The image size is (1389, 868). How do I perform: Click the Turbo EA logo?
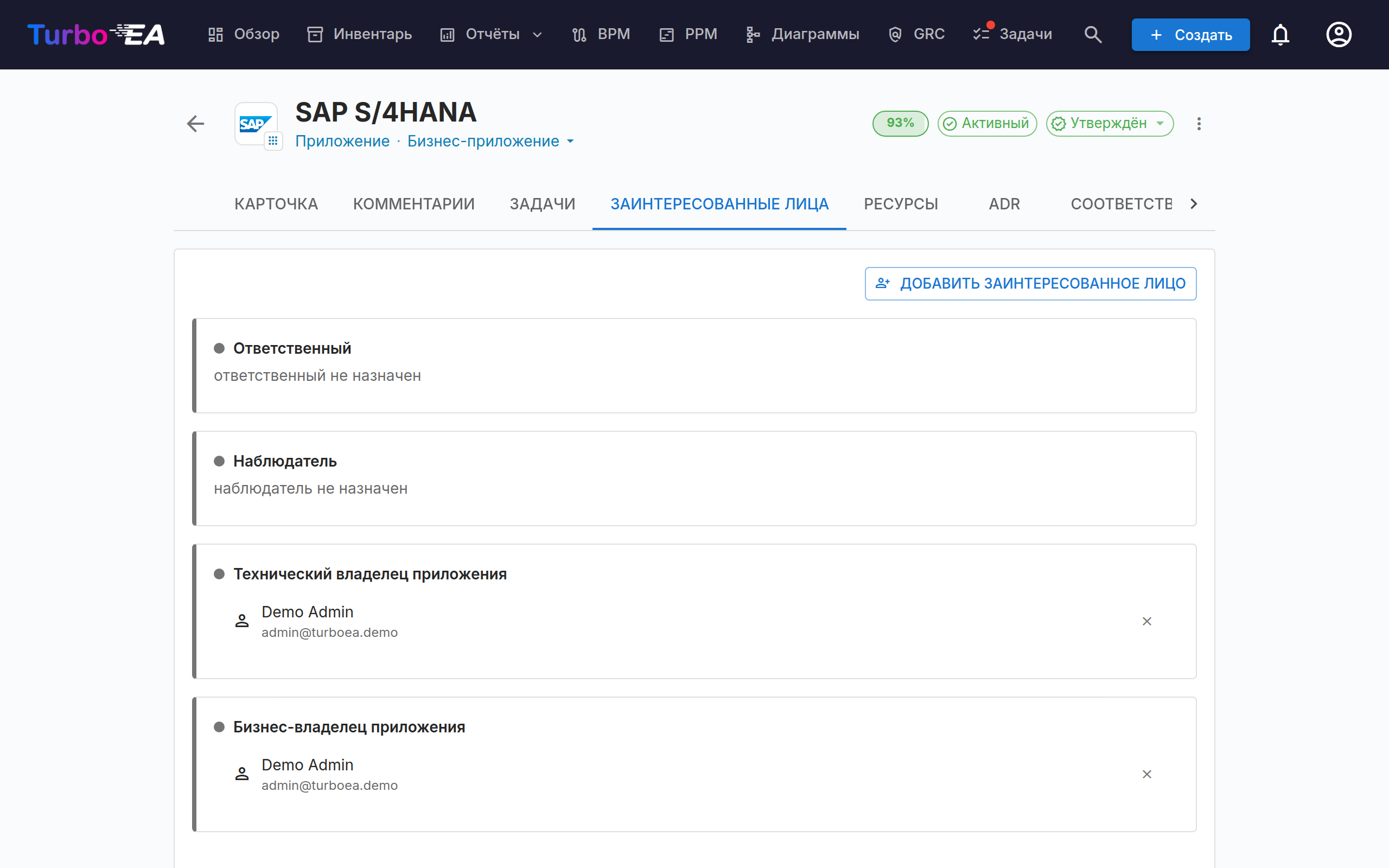96,34
